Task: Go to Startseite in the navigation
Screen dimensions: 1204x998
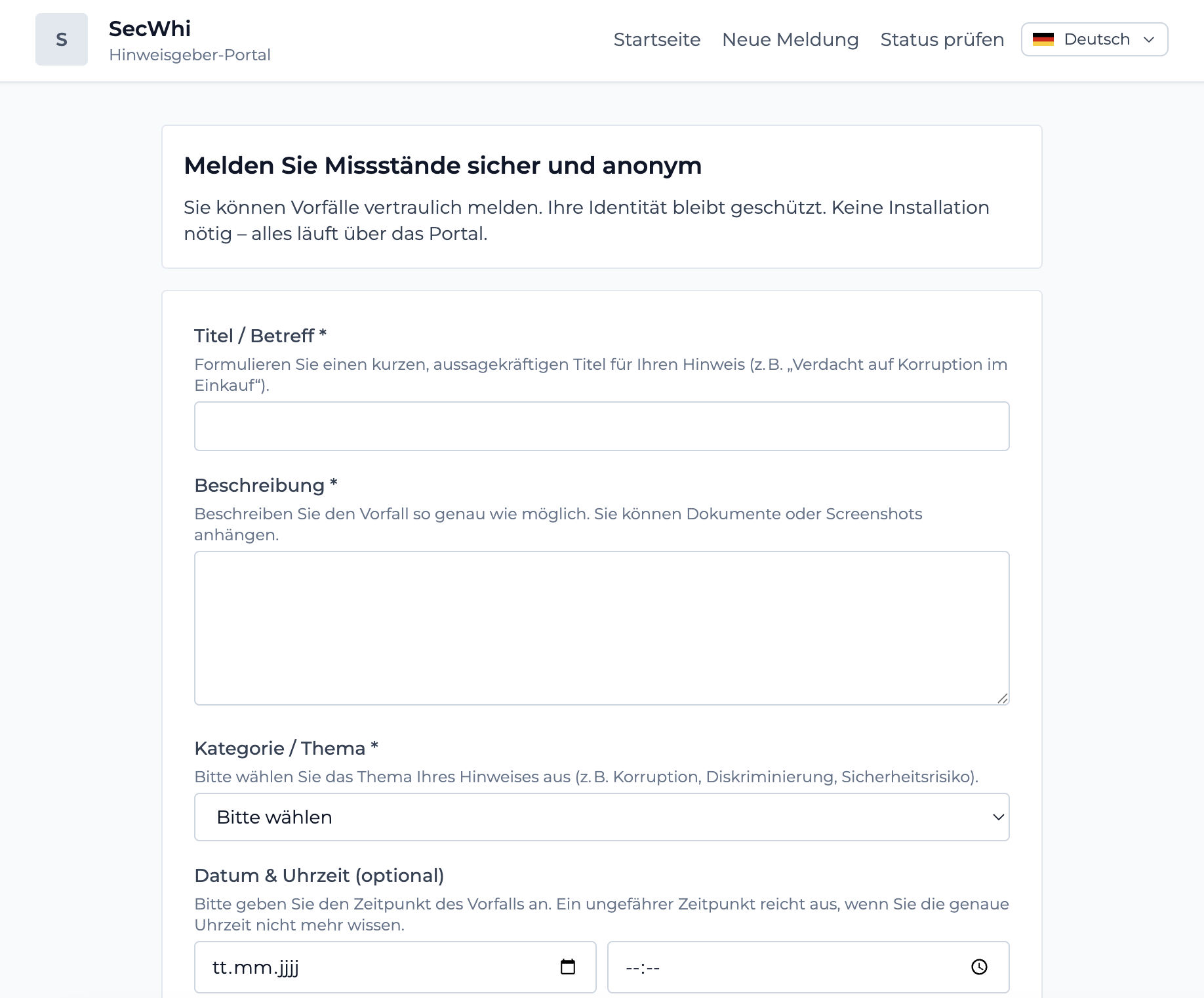Action: (657, 39)
